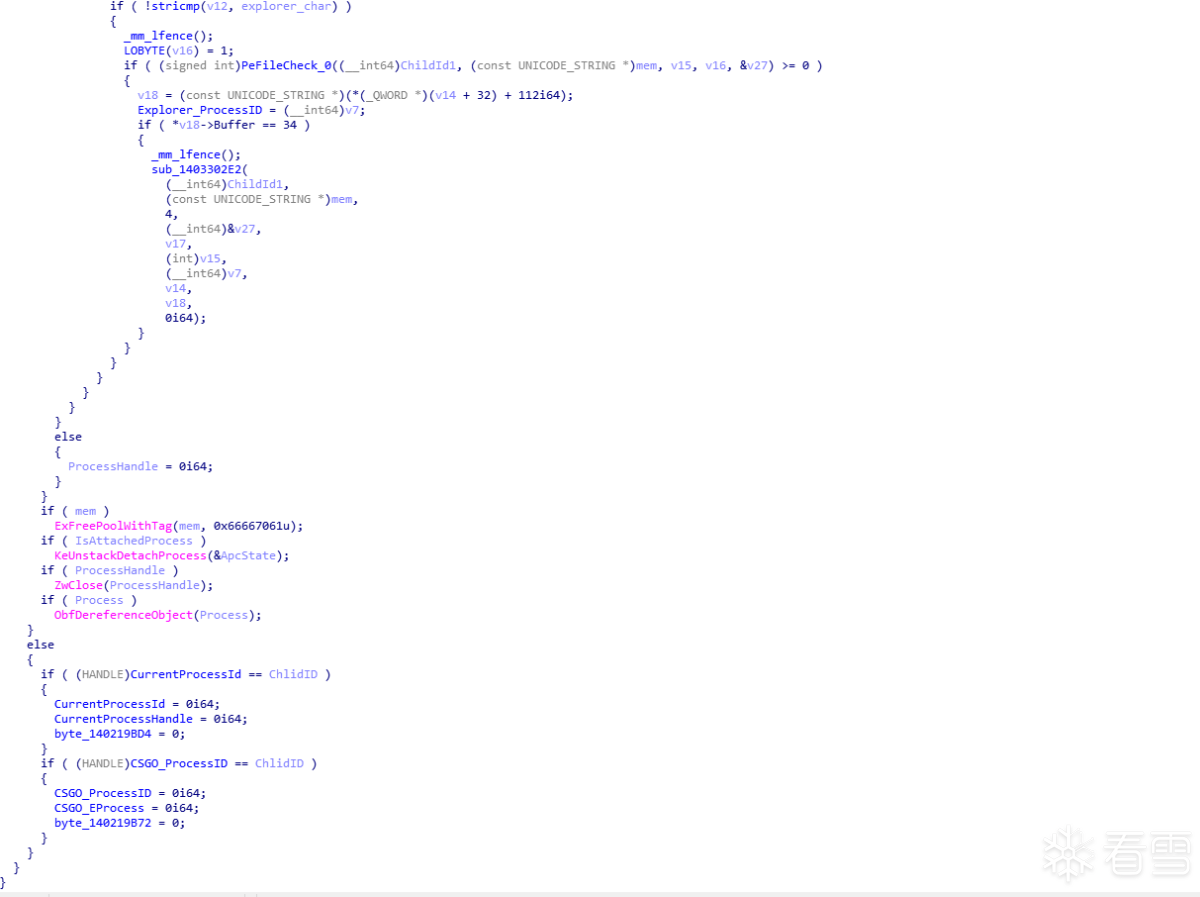Screen dimensions: 1200x897
Task: Select the ProcessHandle = 0i64 assignment
Action: [141, 466]
